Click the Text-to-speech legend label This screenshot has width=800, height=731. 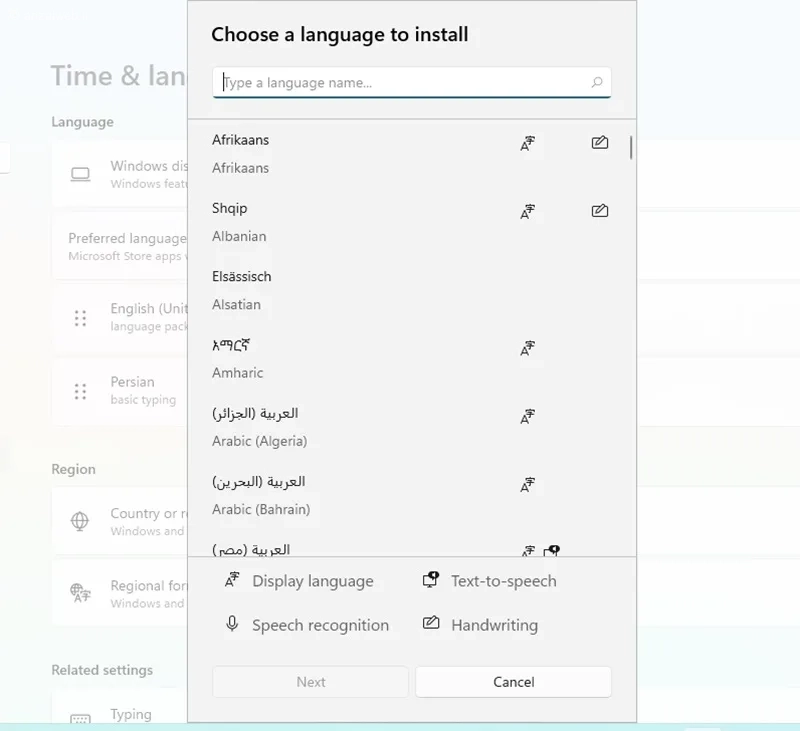[504, 581]
